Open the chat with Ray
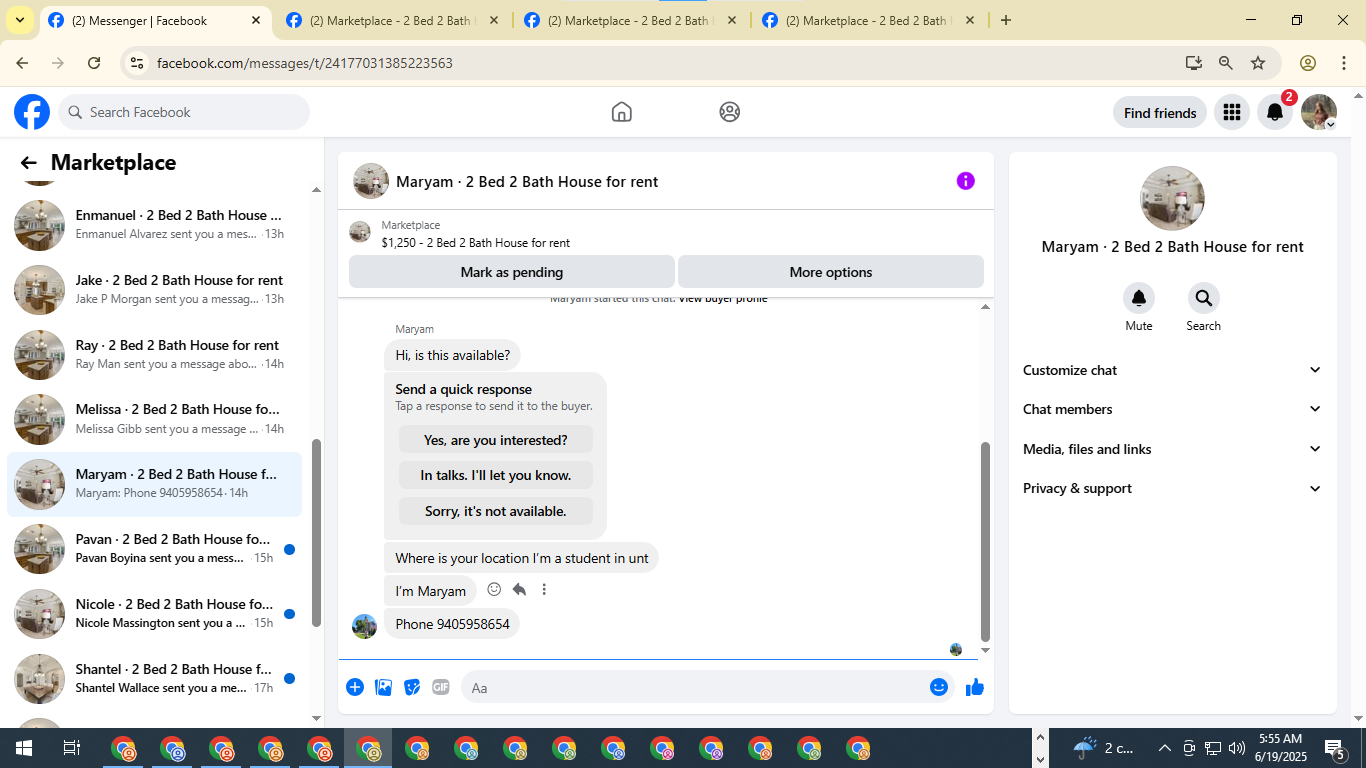The width and height of the screenshot is (1366, 768). click(155, 355)
